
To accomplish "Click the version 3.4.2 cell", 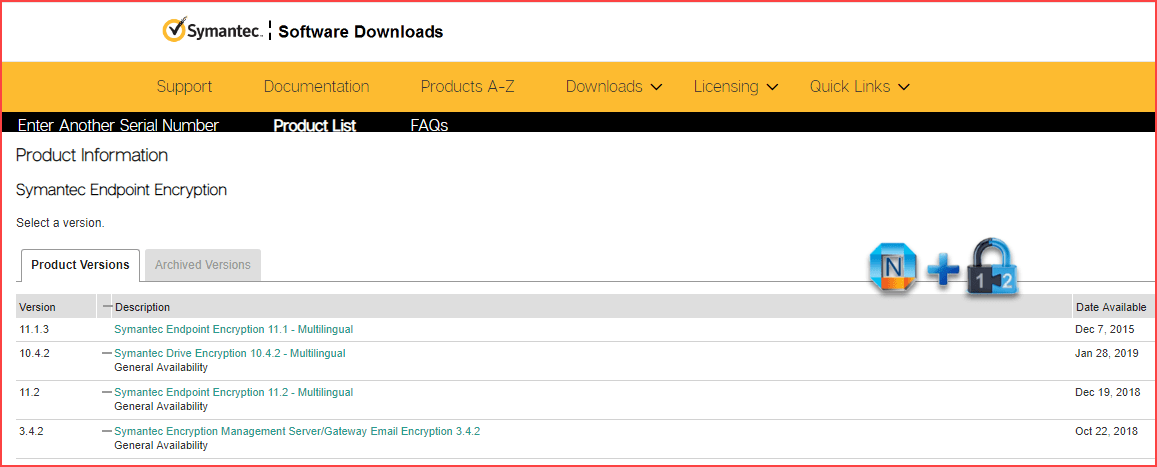I will [31, 431].
